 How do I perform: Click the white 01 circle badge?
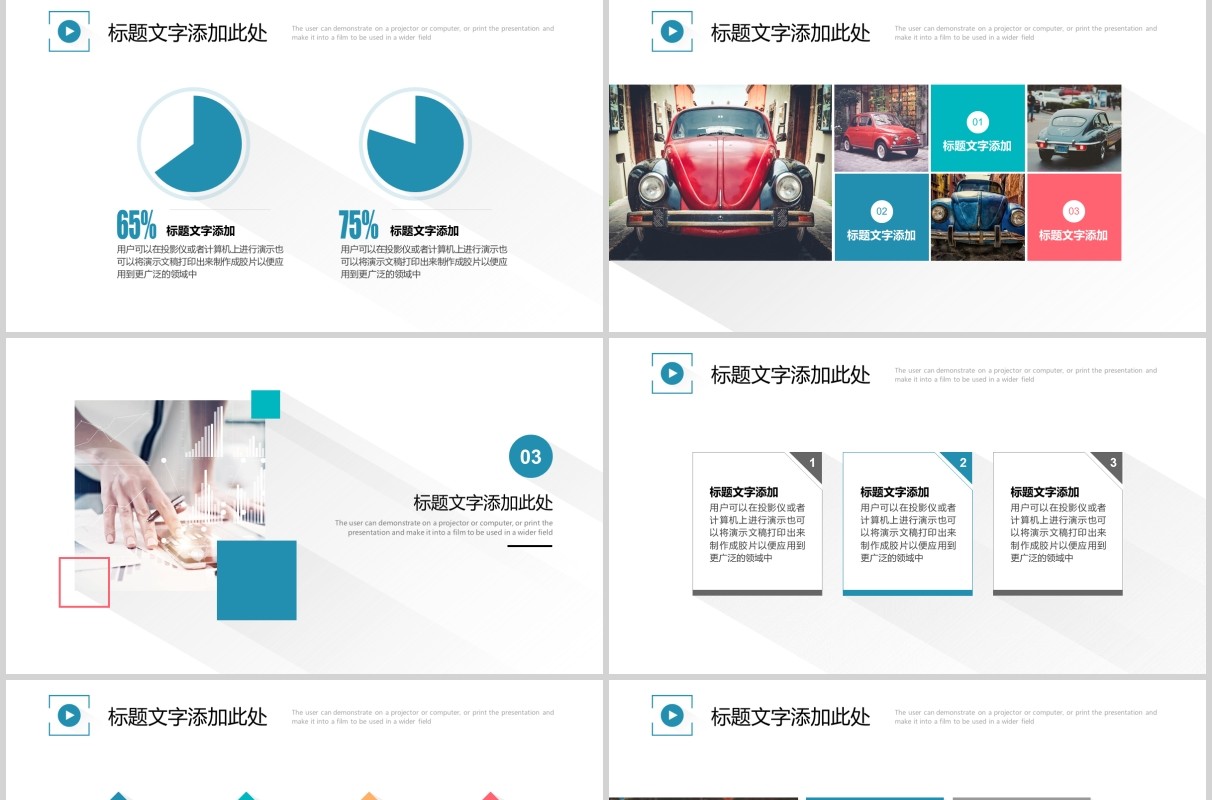tap(977, 122)
